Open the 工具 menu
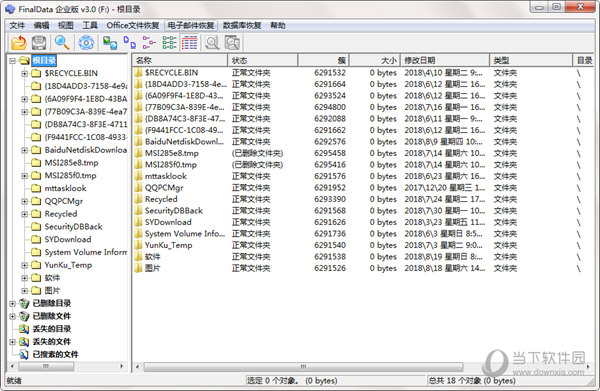 pos(90,25)
